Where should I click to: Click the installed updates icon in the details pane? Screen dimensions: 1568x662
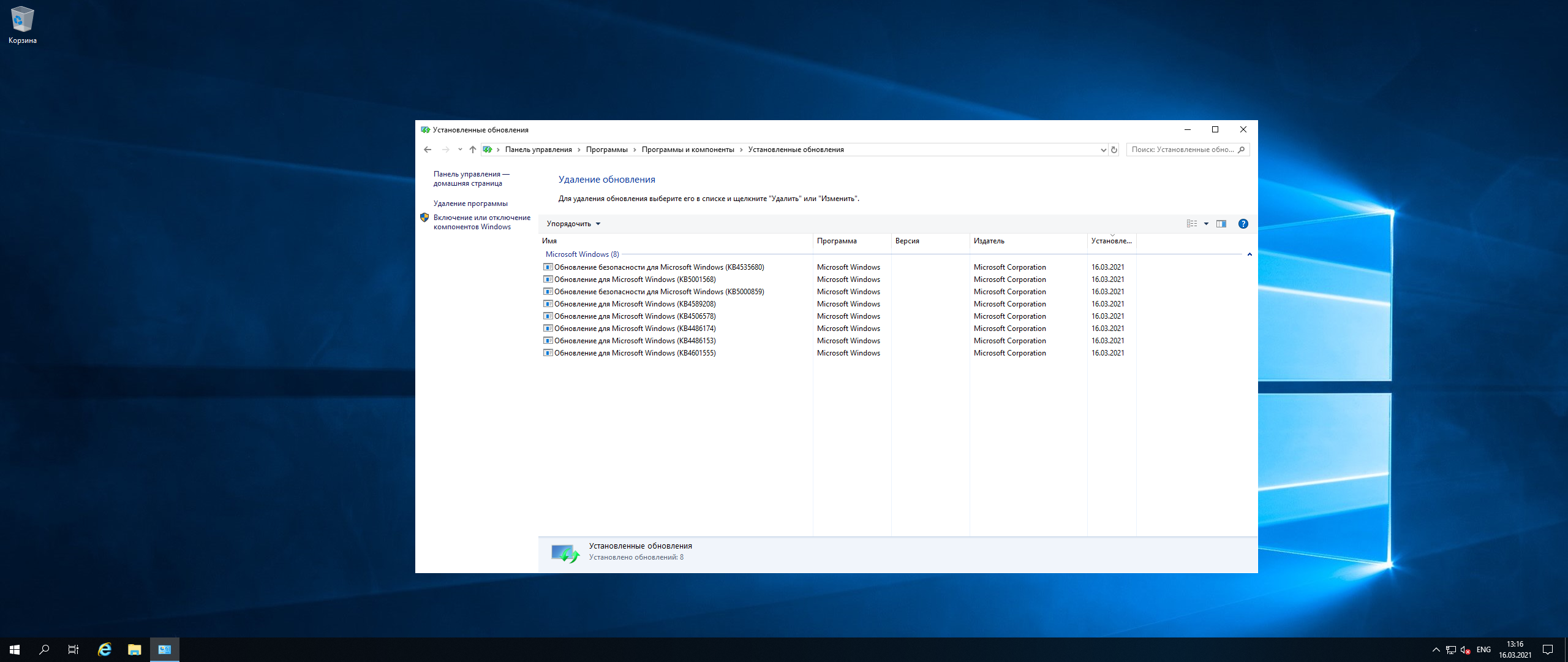pyautogui.click(x=565, y=554)
